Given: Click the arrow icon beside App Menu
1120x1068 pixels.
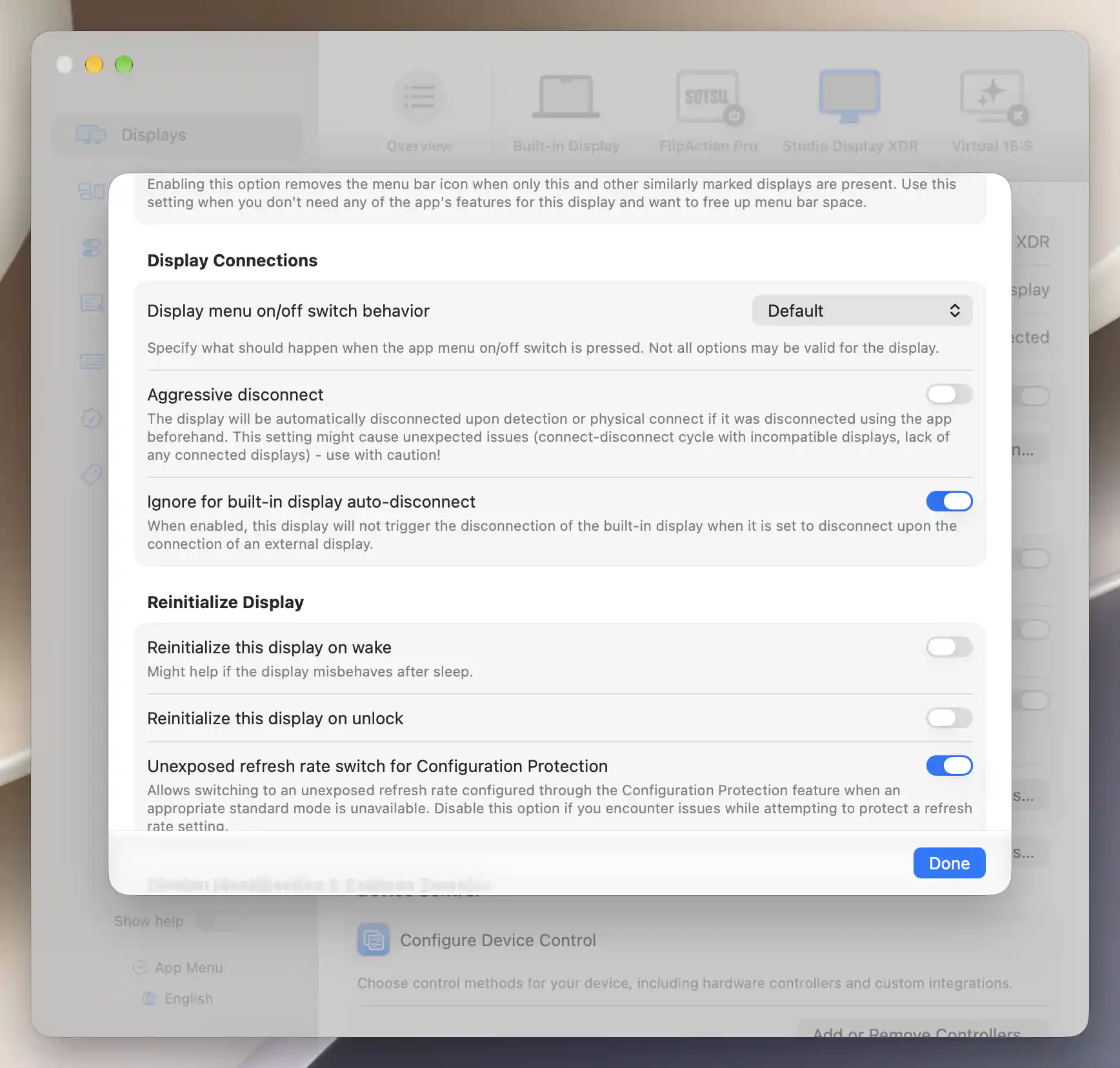Looking at the screenshot, I should pyautogui.click(x=139, y=967).
